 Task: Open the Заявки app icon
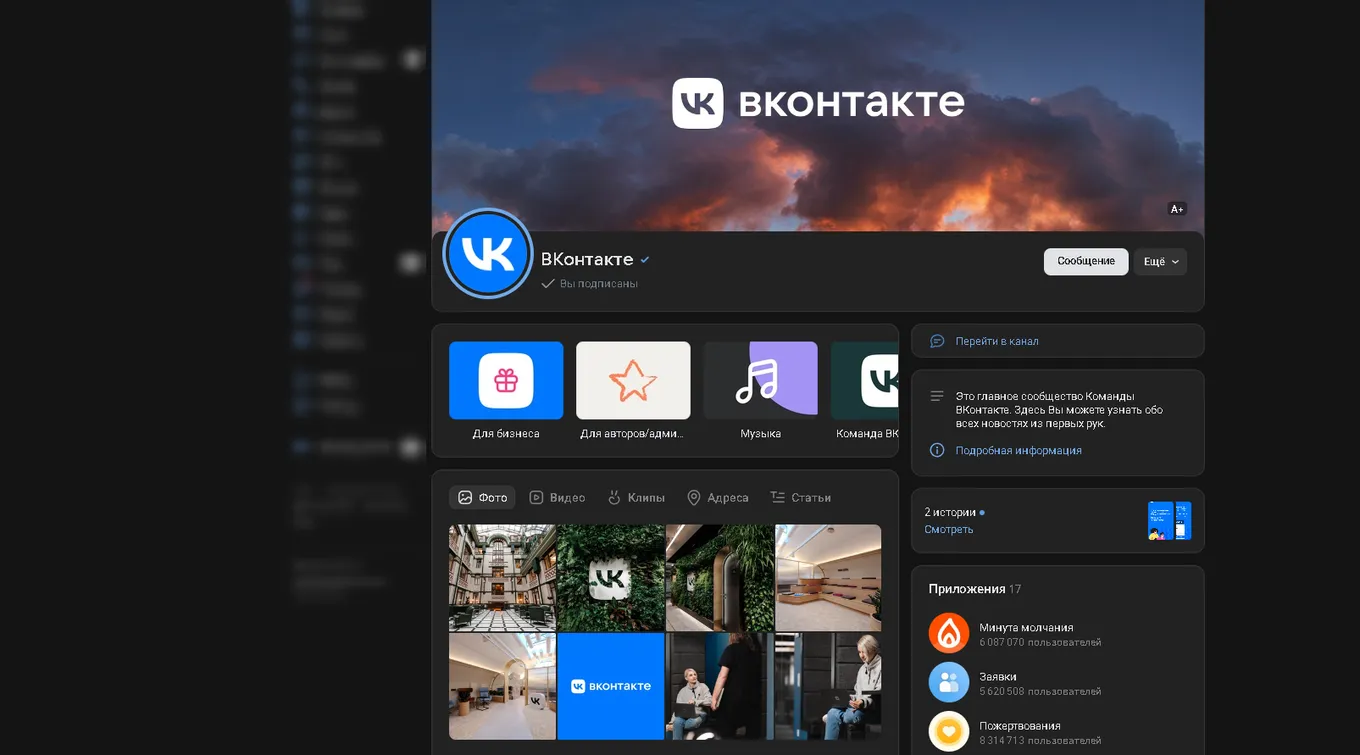click(x=949, y=682)
